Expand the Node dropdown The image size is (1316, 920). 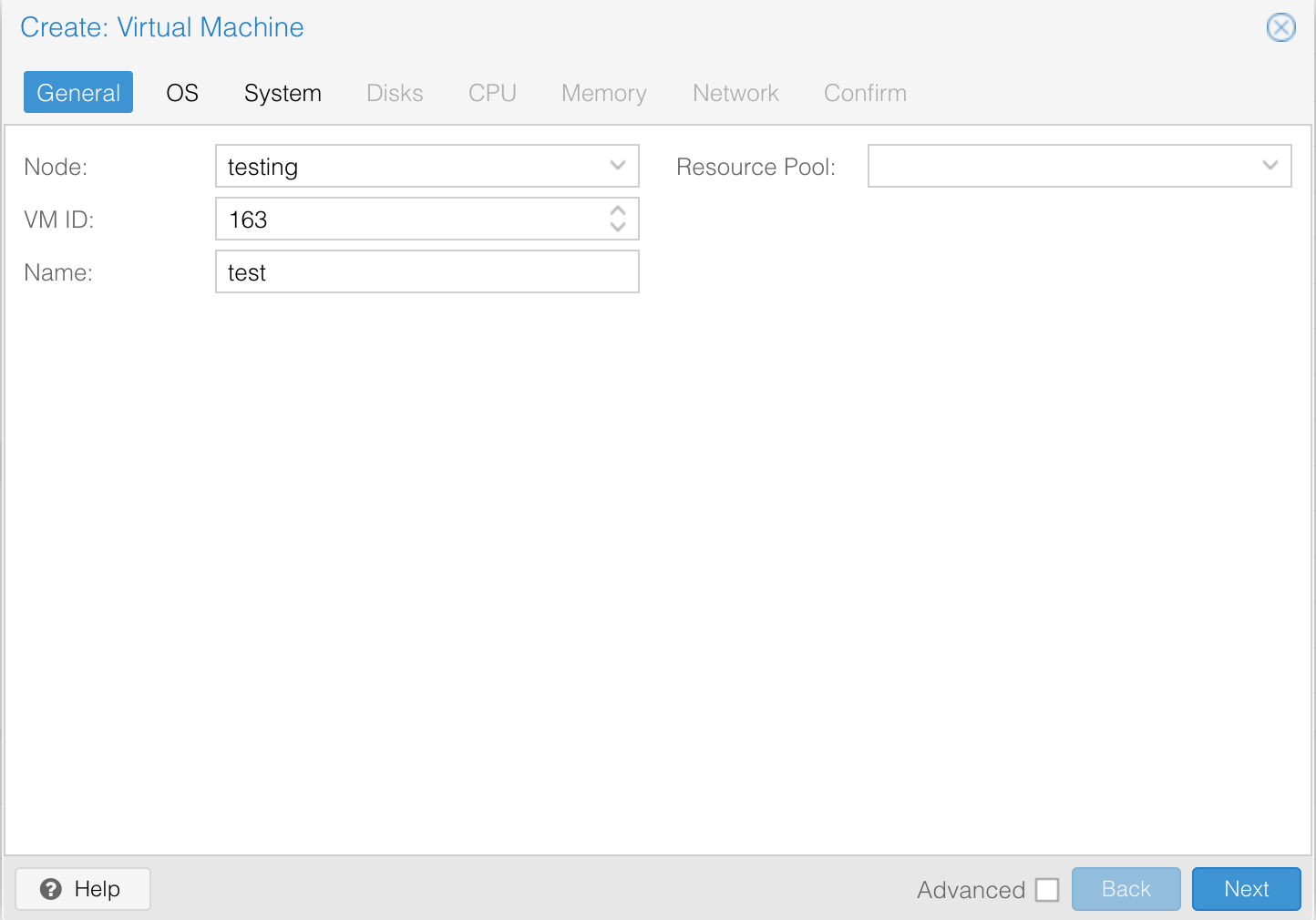[618, 166]
